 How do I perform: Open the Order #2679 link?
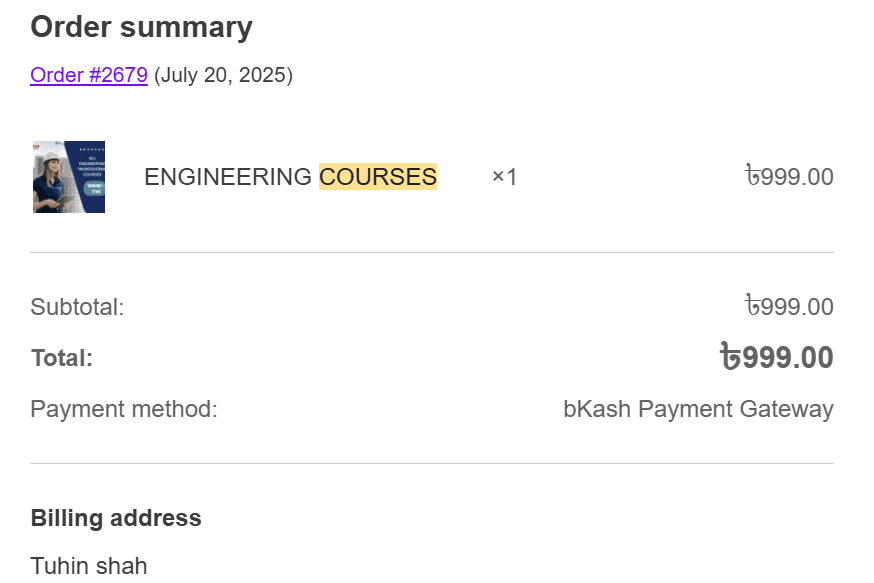pyautogui.click(x=89, y=75)
